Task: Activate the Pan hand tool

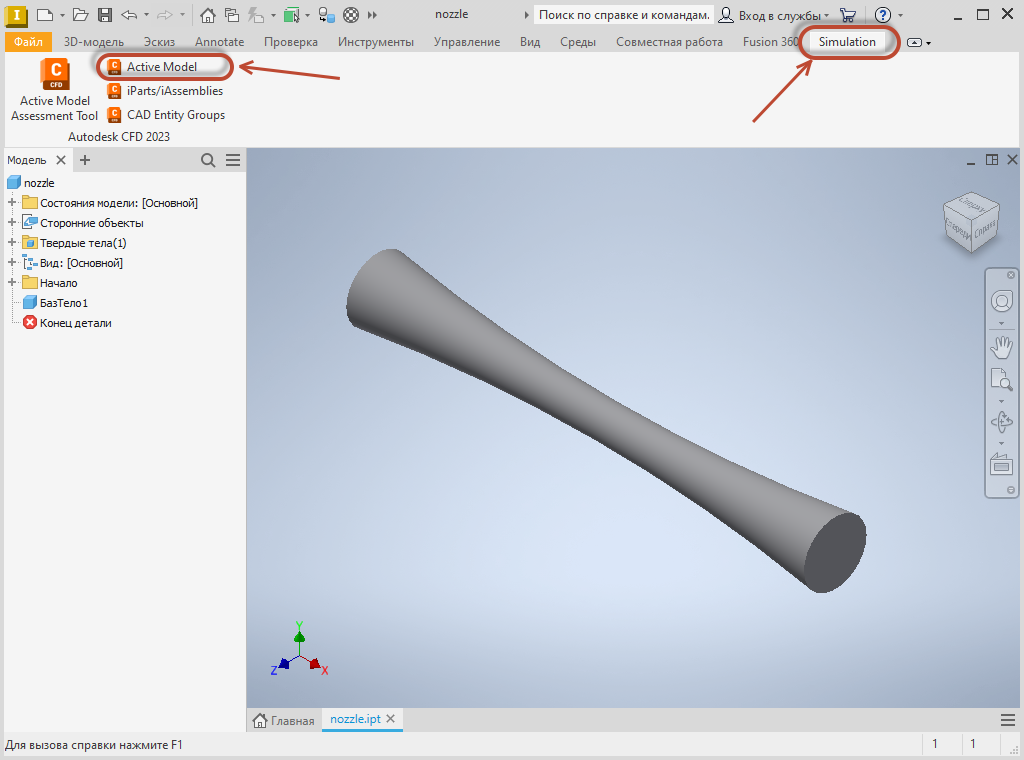Action: (x=1002, y=347)
